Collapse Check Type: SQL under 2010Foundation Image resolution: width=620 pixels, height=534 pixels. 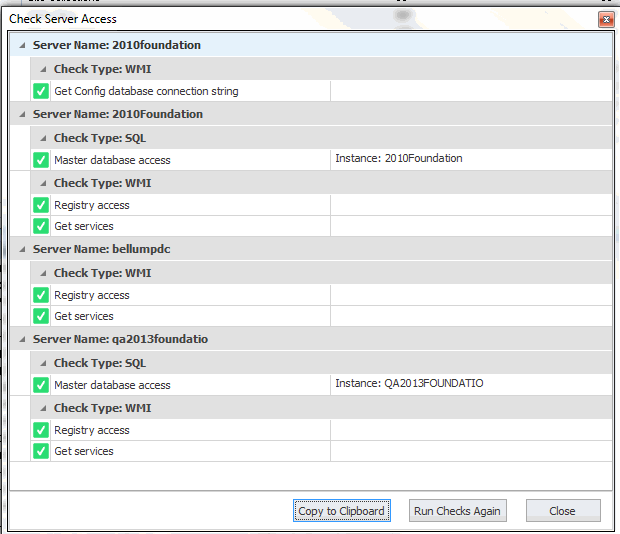[43, 138]
